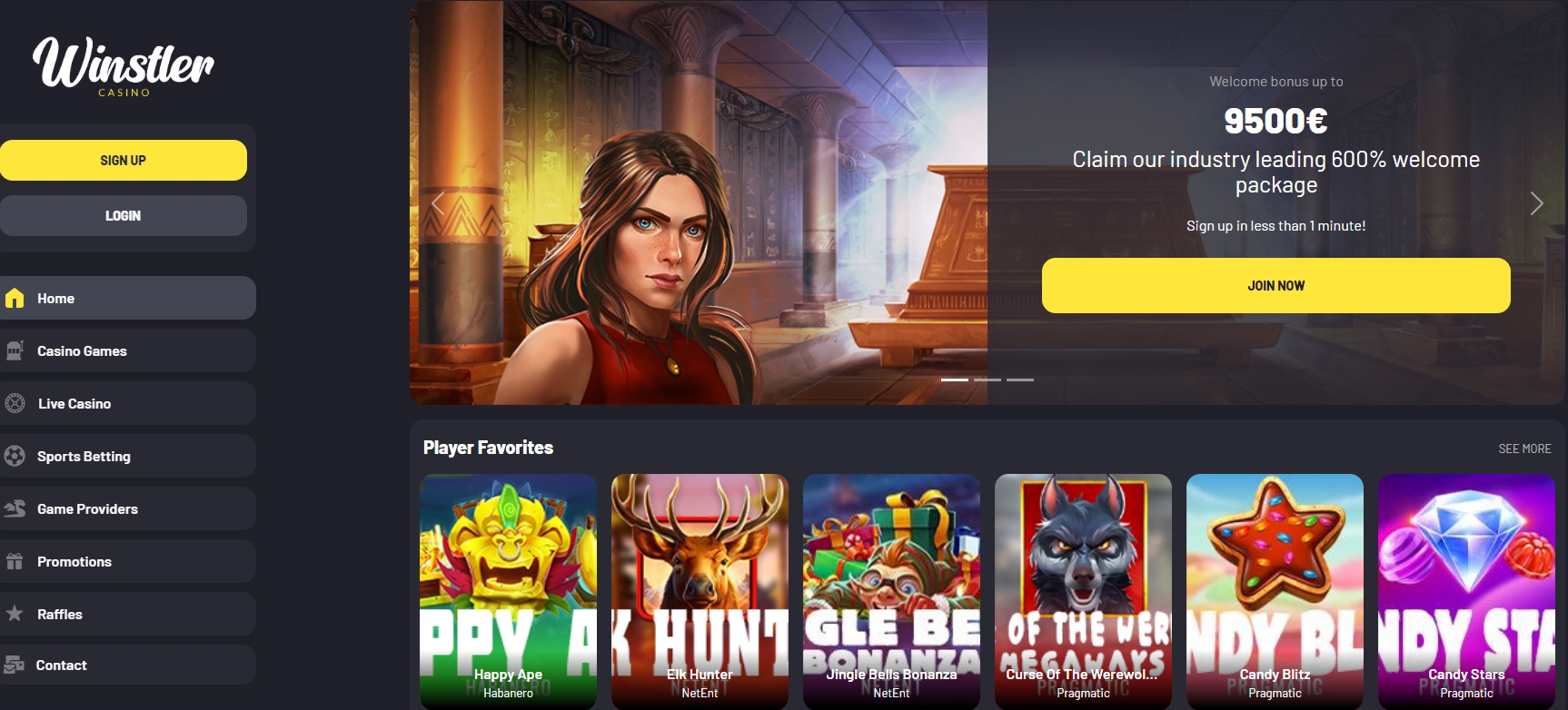Viewport: 1568px width, 710px height.
Task: Click the JOIN NOW banner button
Action: [x=1275, y=285]
